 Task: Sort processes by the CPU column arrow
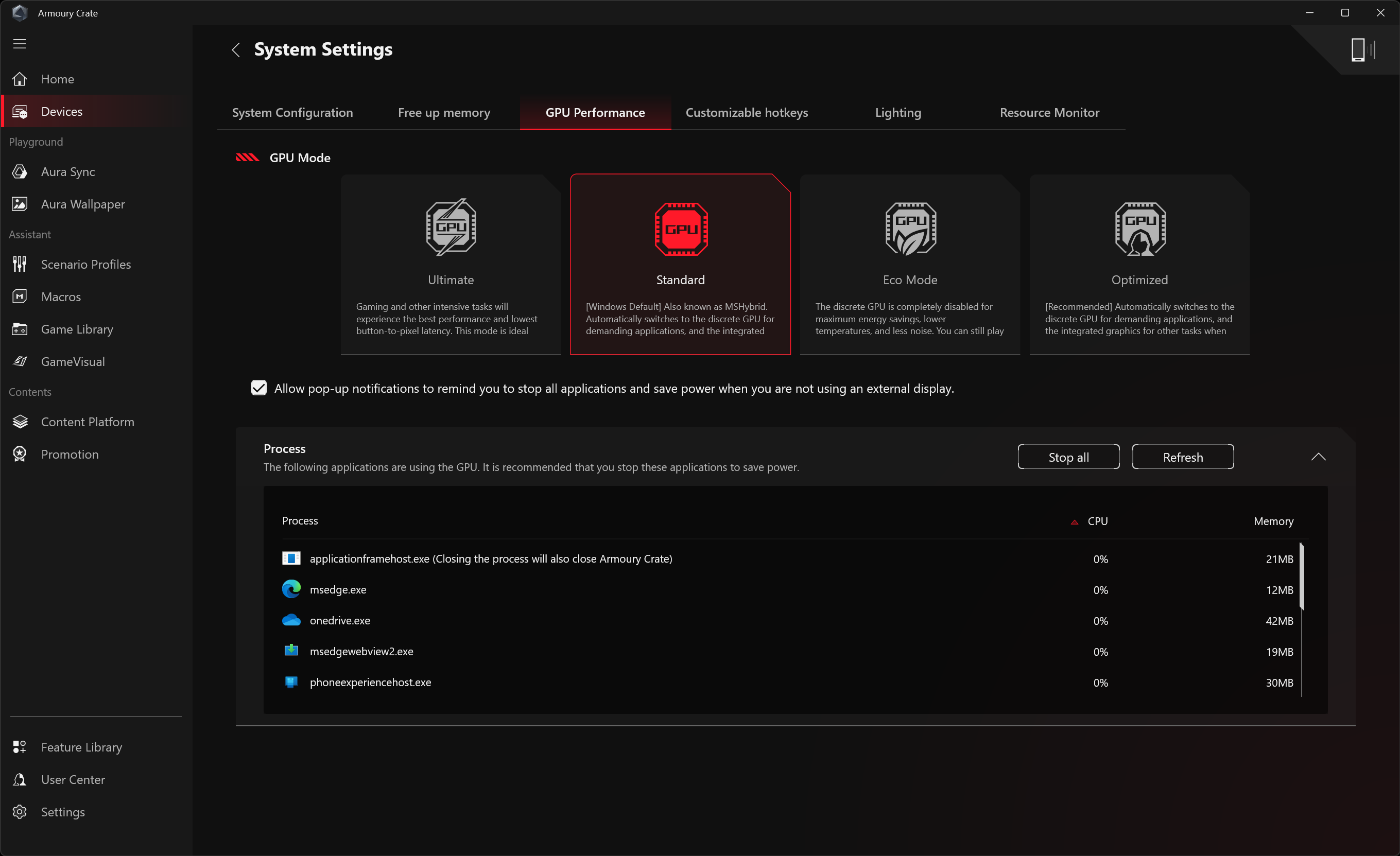tap(1074, 521)
